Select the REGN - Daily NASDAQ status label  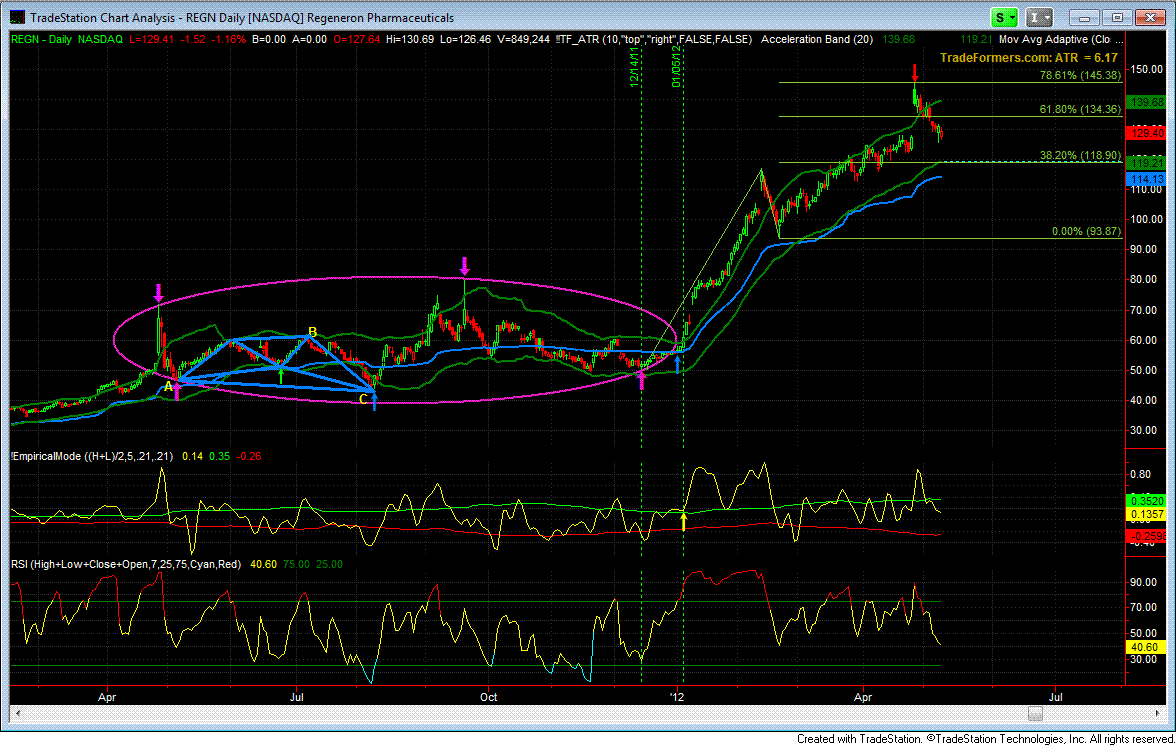pos(67,39)
